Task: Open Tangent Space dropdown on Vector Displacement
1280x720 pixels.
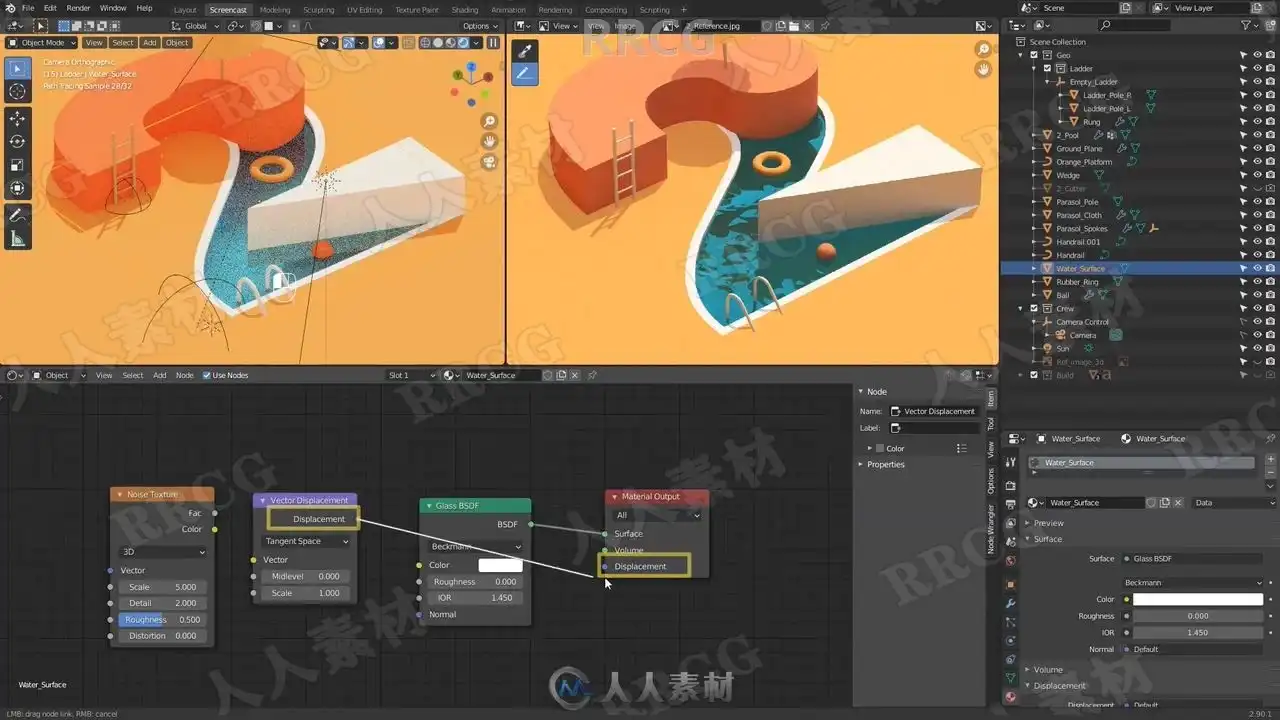Action: [307, 541]
